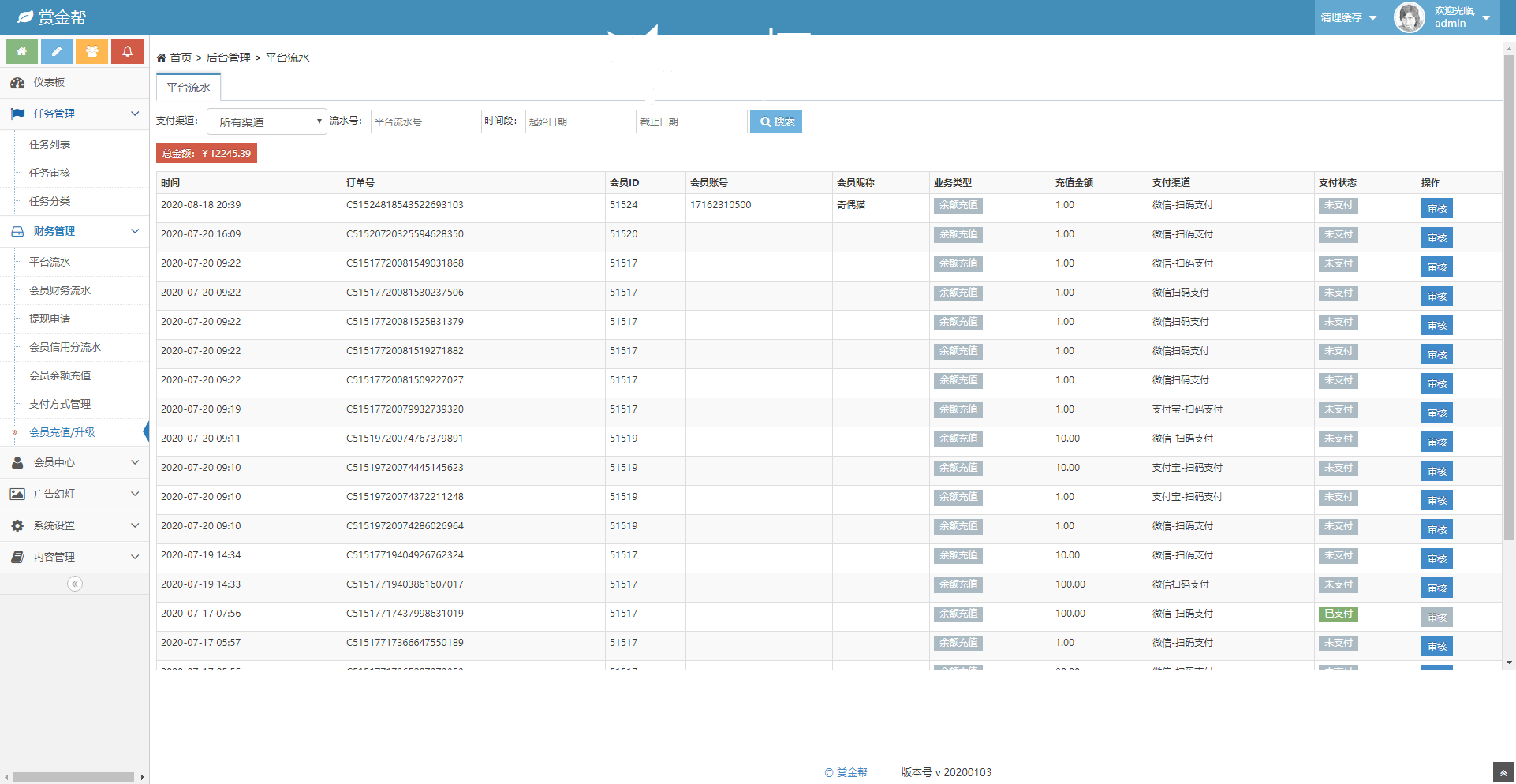Open the 仪表板 dashboard item

49,83
